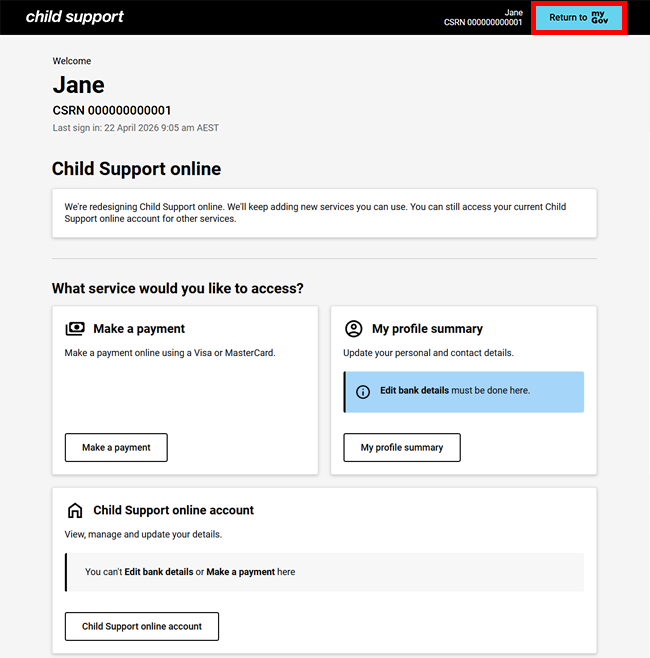Click the Child Support online account card heading
The width and height of the screenshot is (650, 658).
[173, 510]
